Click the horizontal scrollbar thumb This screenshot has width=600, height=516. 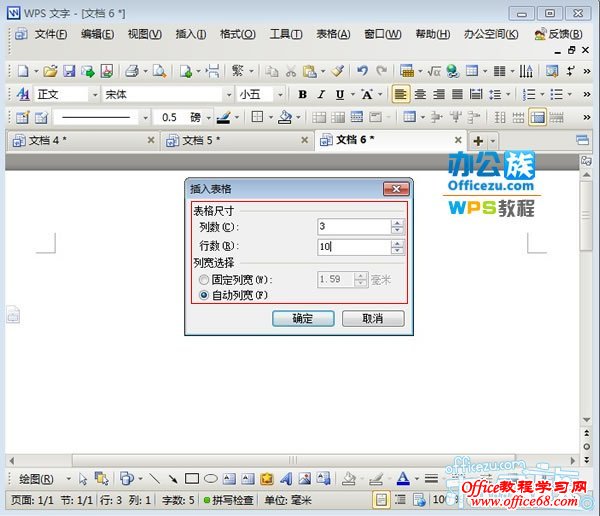(x=293, y=459)
